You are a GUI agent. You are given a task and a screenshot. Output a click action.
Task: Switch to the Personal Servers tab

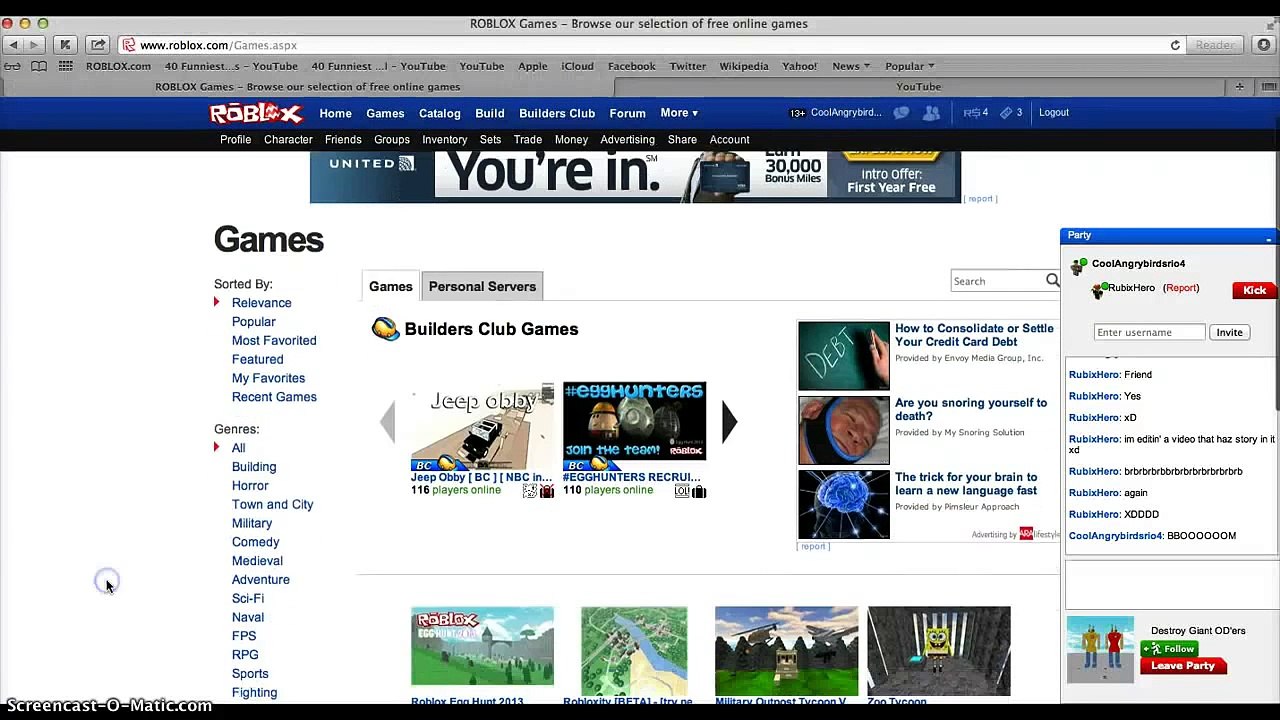click(482, 286)
